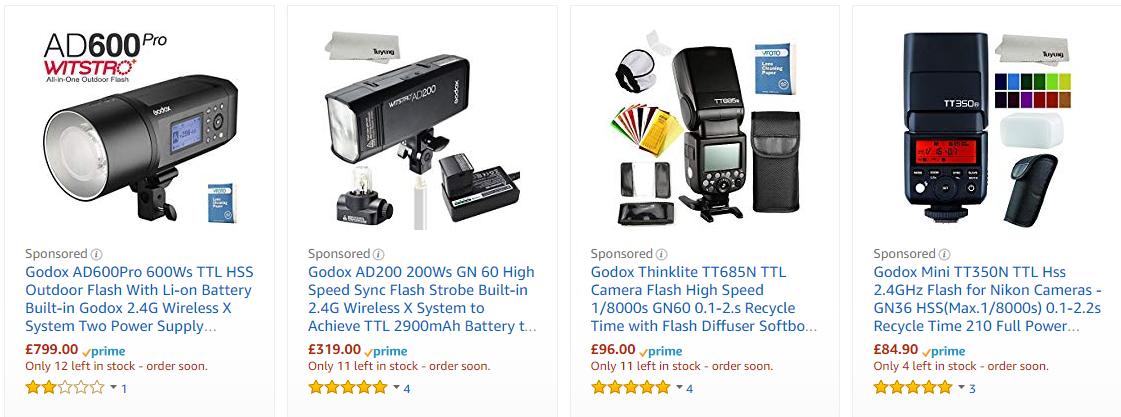Screen dimensions: 1121x417
Task: Click the Sponsored info icon under AD600Pro
Action: 97,254
